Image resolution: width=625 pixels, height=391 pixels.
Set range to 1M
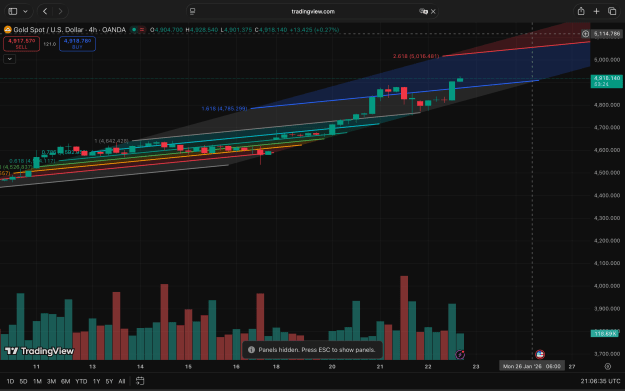[37, 381]
